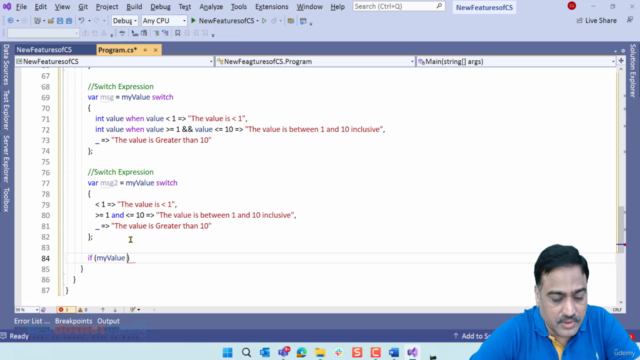Image resolution: width=640 pixels, height=360 pixels.
Task: Open the user account badge
Action: (x=571, y=6)
